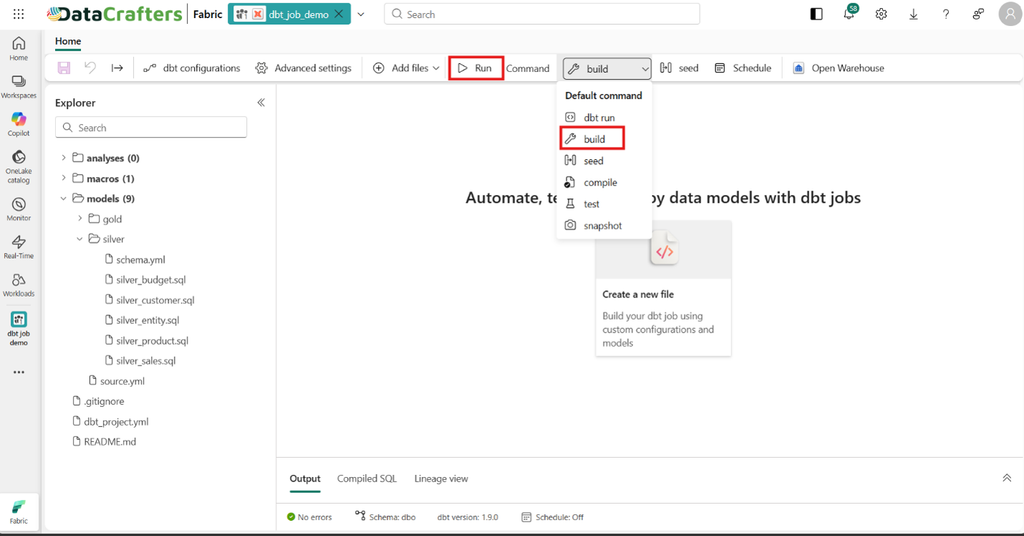
Task: Choose build in Default command menu
Action: [x=592, y=139]
